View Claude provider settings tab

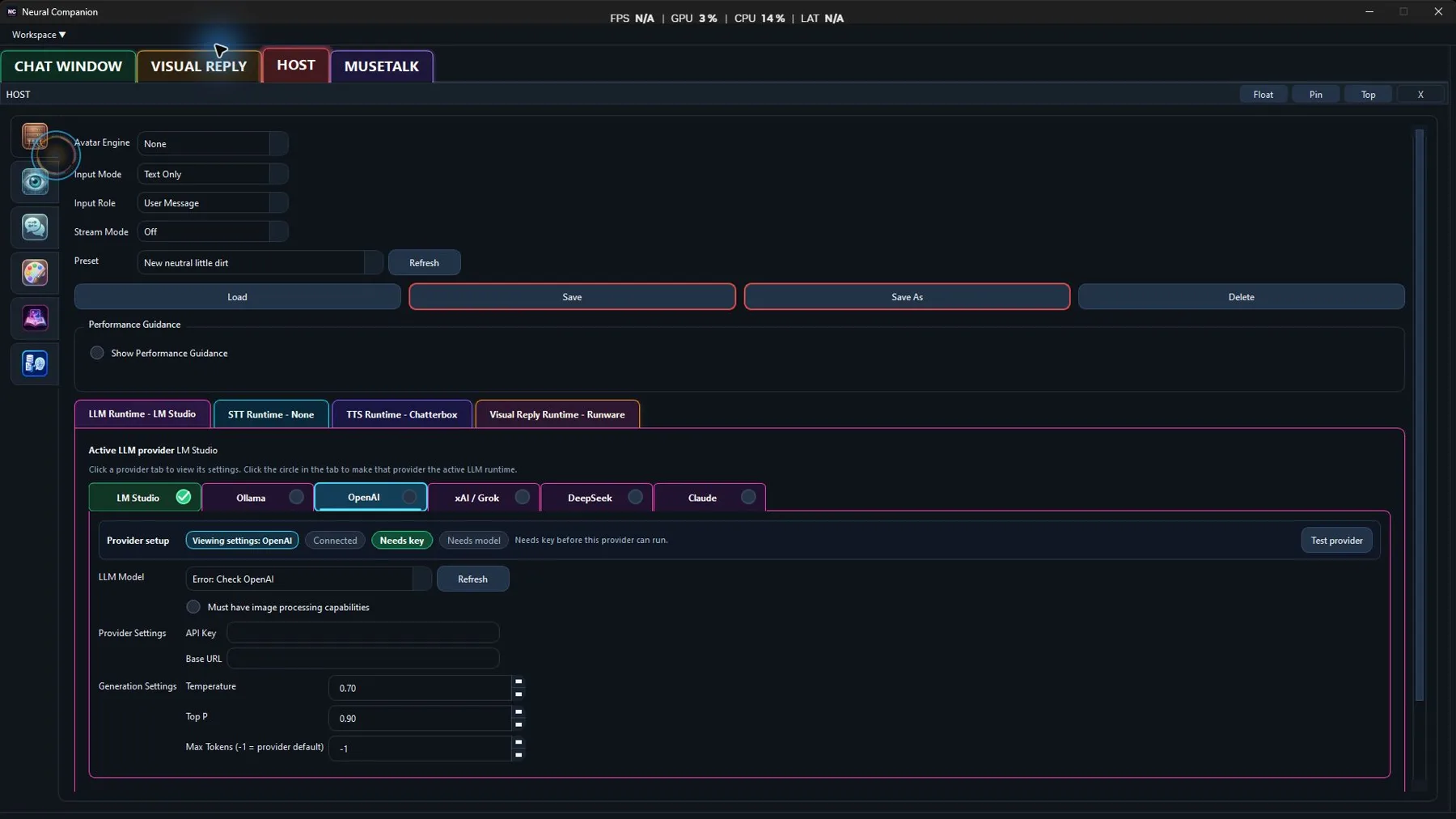pyautogui.click(x=702, y=498)
